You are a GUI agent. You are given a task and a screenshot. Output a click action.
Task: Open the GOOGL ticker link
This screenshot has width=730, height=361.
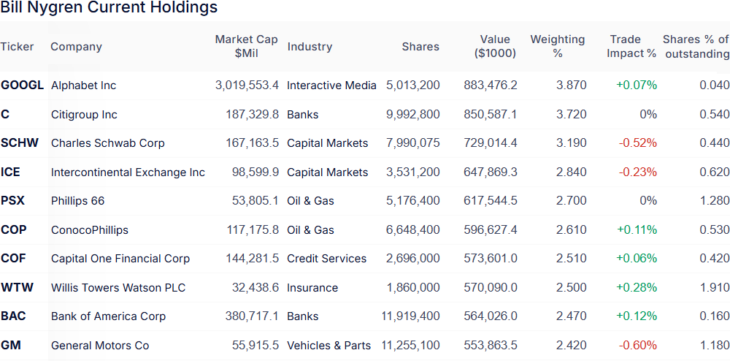(22, 85)
